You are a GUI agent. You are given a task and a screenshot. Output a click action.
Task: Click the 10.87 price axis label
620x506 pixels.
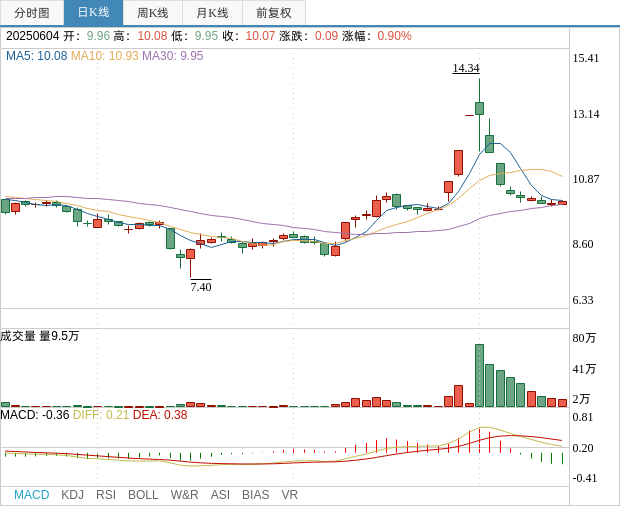click(586, 179)
